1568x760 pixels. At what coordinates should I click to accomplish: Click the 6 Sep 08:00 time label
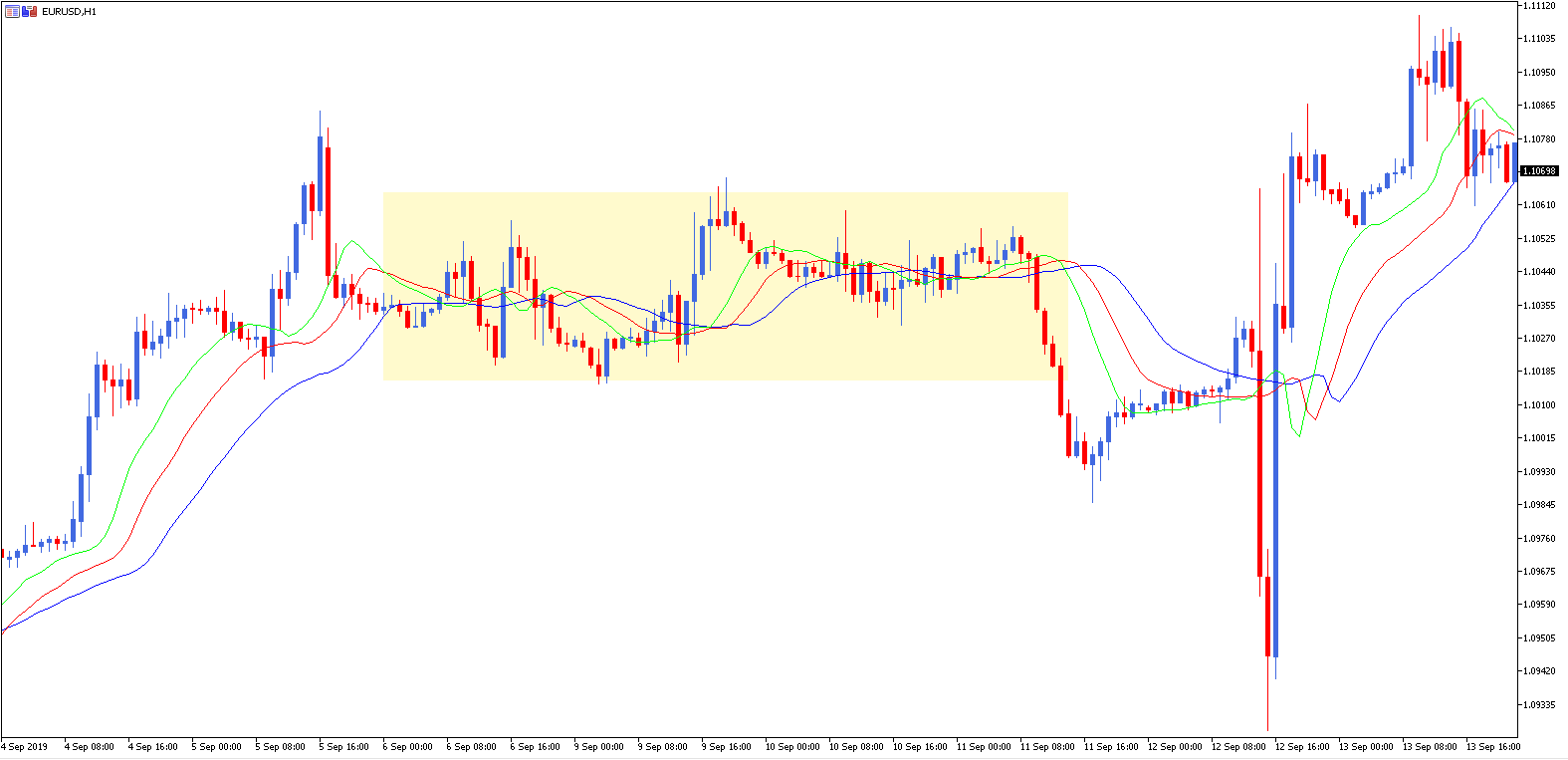471,746
